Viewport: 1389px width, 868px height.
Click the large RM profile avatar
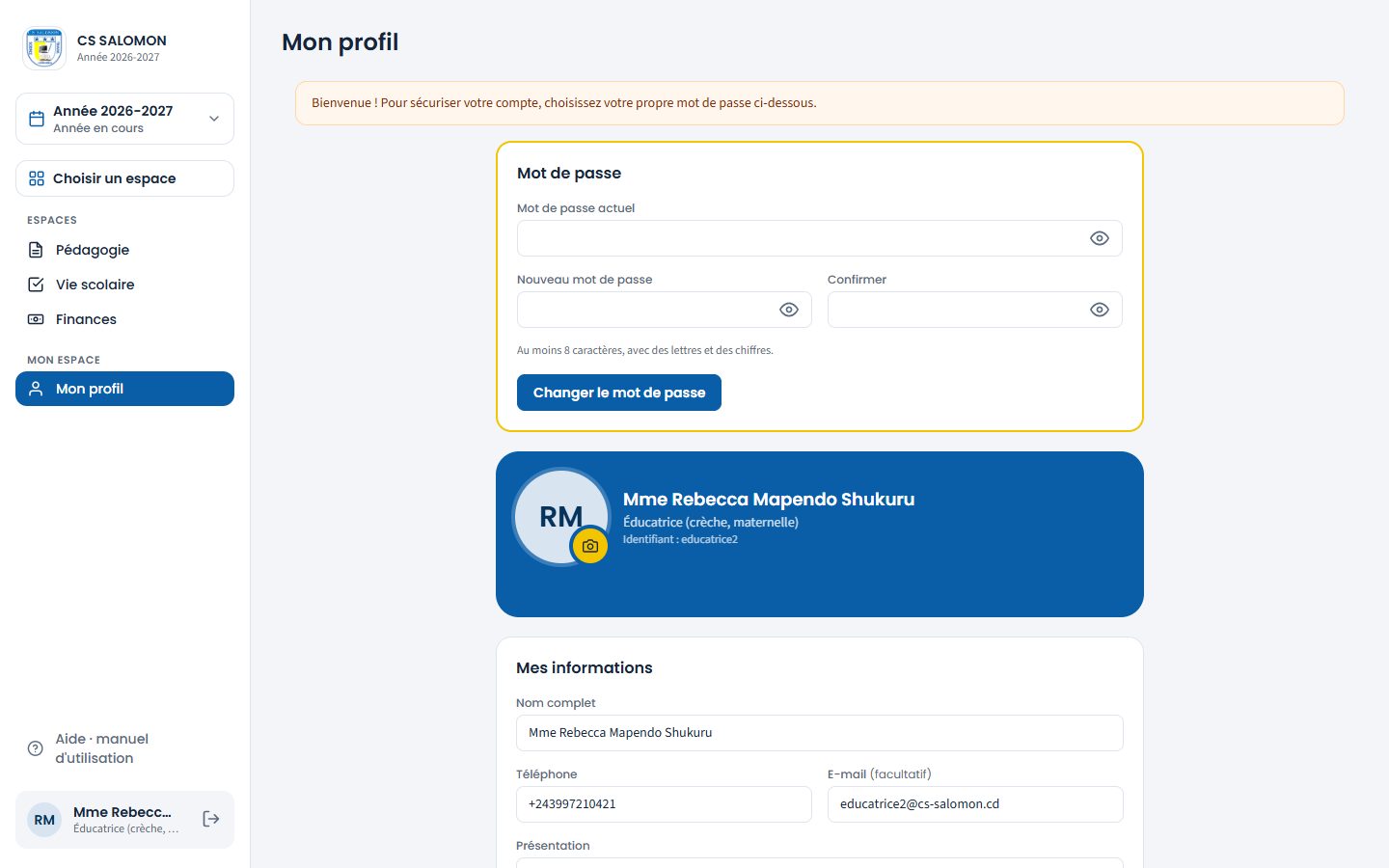pos(561,517)
